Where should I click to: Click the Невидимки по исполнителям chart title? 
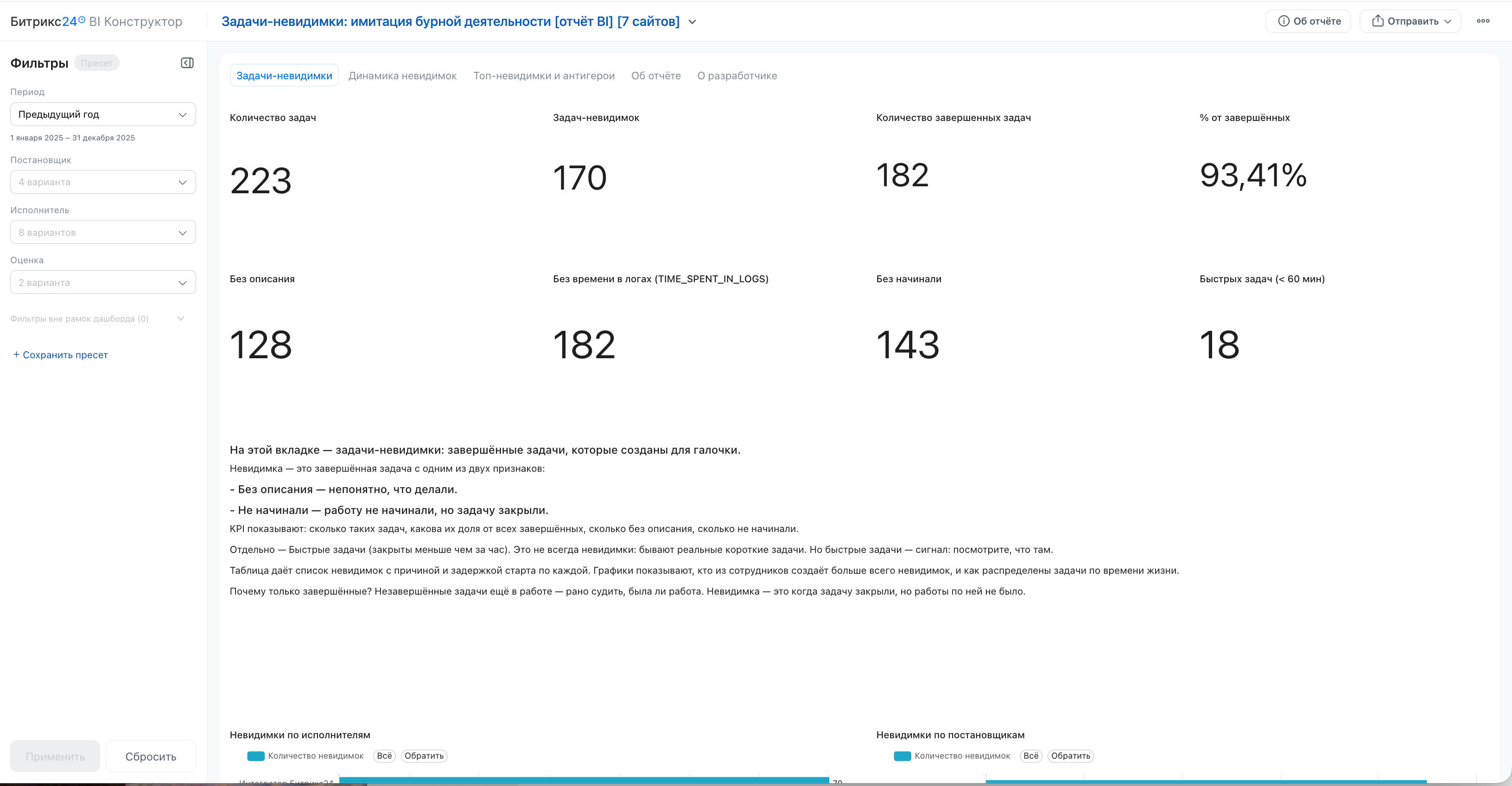pos(300,735)
